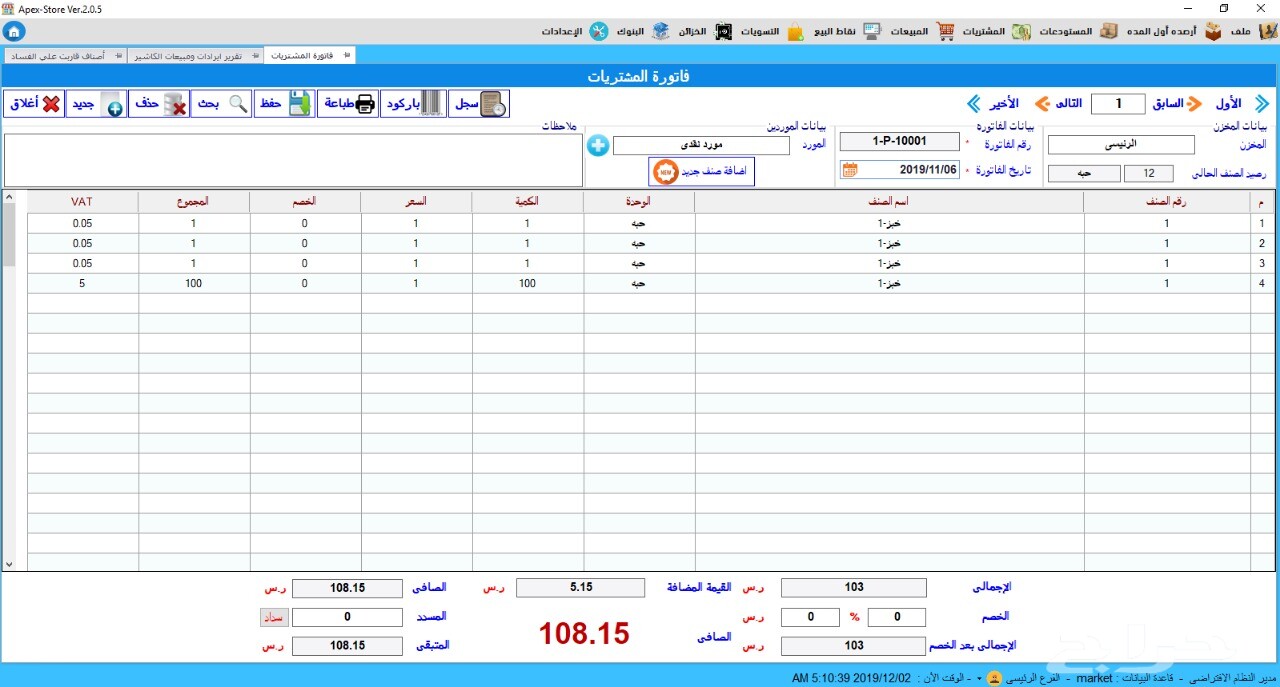Image resolution: width=1280 pixels, height=687 pixels.
Task: Click the notes (ملاحظات) text area
Action: pyautogui.click(x=293, y=160)
